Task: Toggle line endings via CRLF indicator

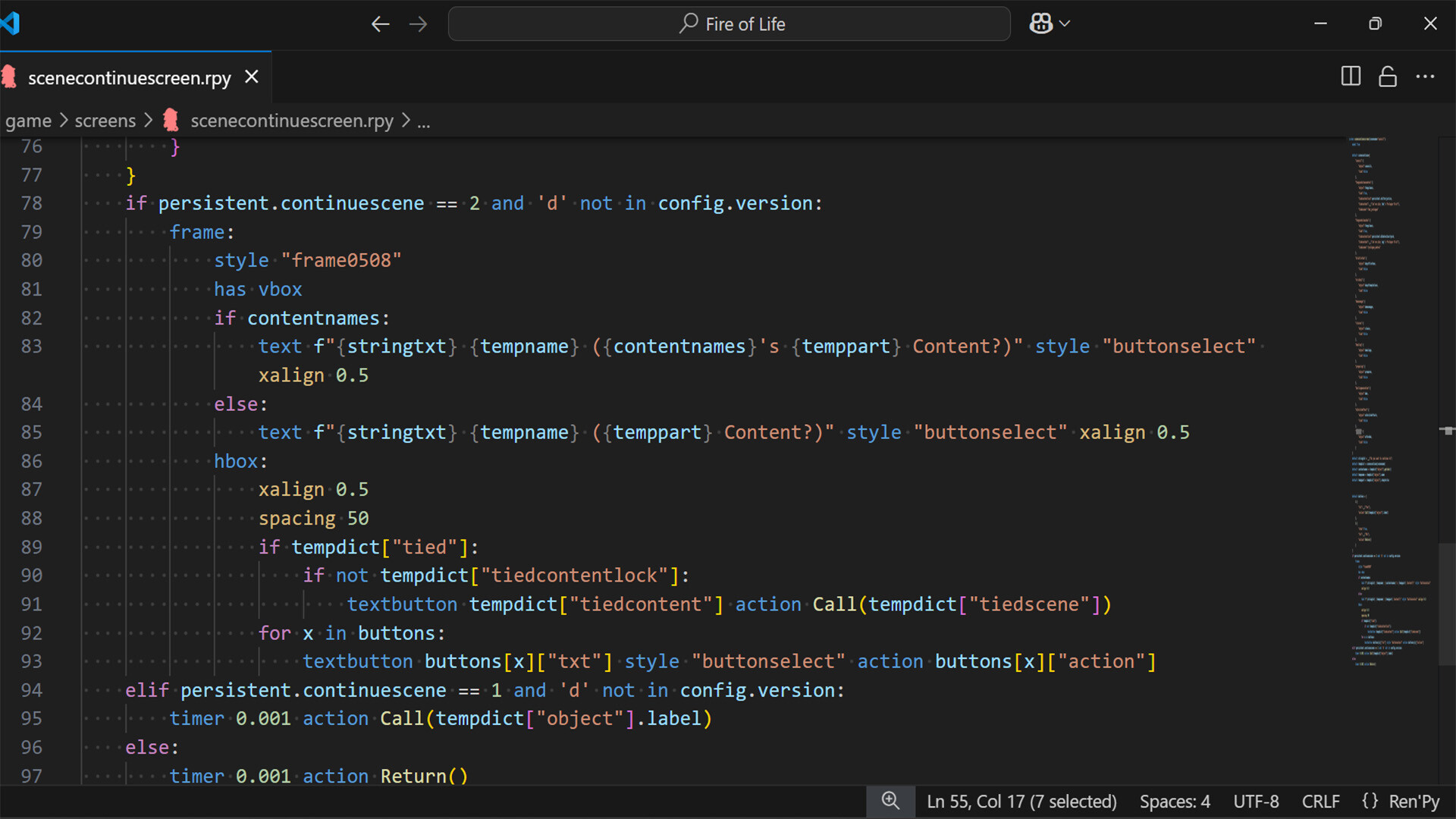Action: 1320,802
